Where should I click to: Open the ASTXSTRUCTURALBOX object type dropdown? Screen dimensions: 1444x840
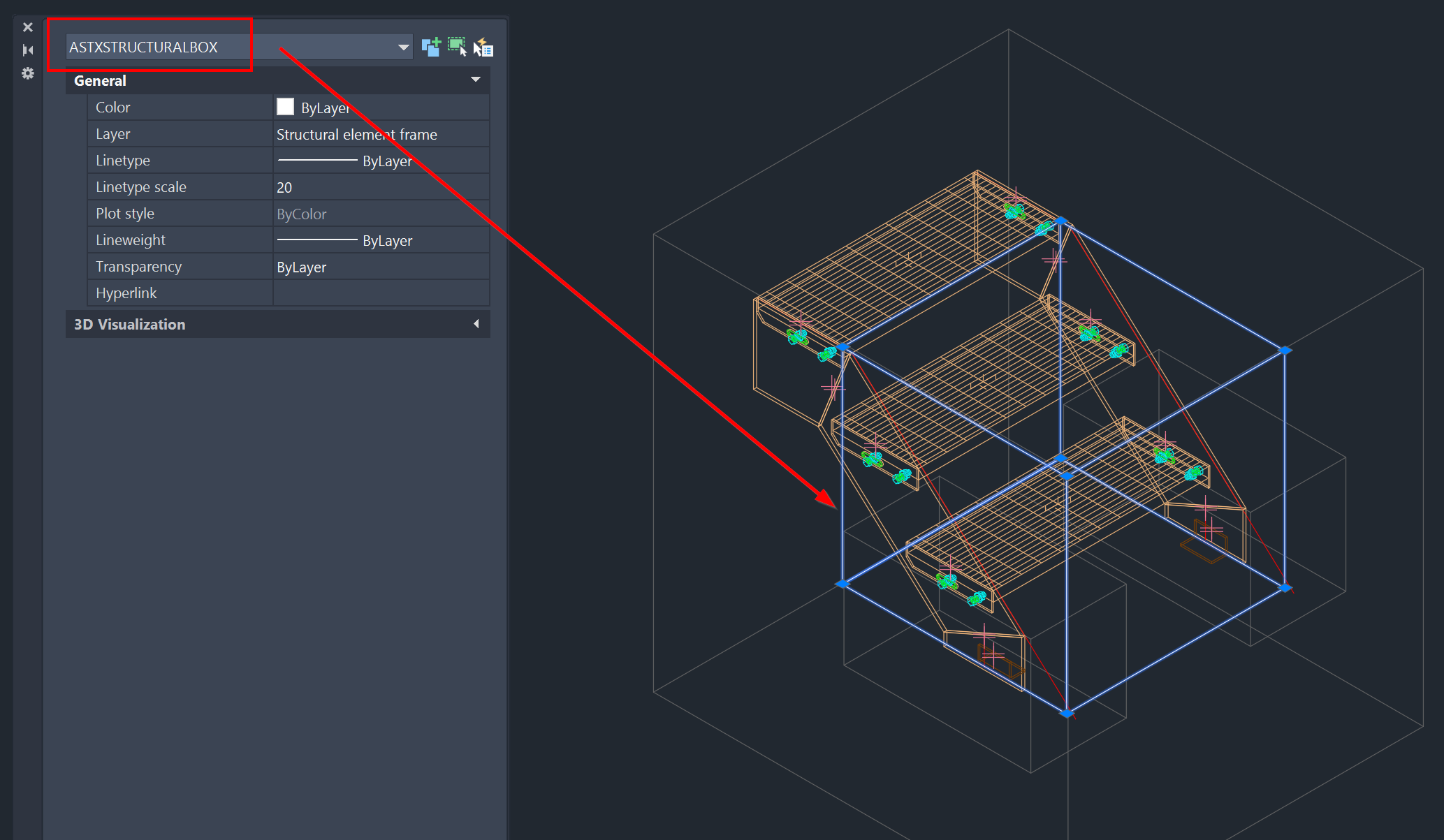[403, 47]
